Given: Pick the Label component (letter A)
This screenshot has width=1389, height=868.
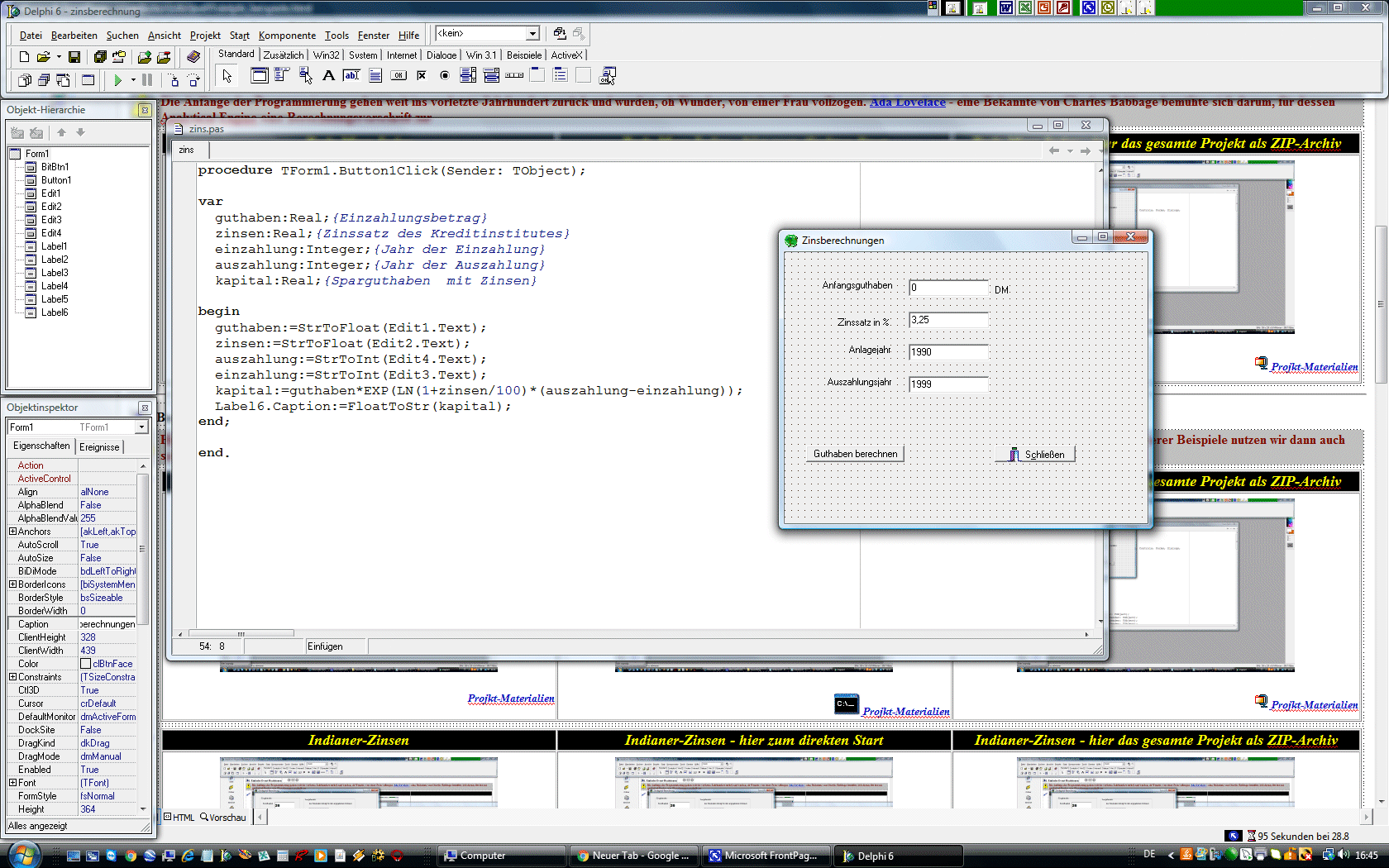Looking at the screenshot, I should pos(328,75).
